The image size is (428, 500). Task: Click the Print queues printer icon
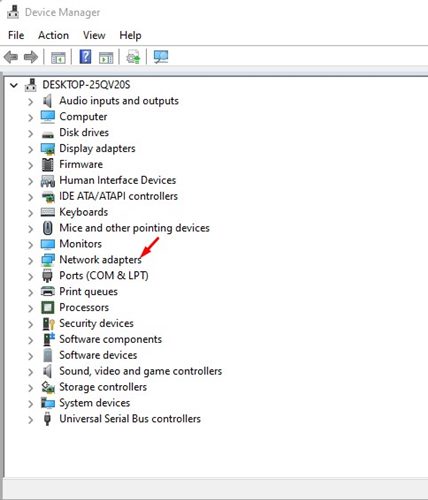(x=48, y=291)
